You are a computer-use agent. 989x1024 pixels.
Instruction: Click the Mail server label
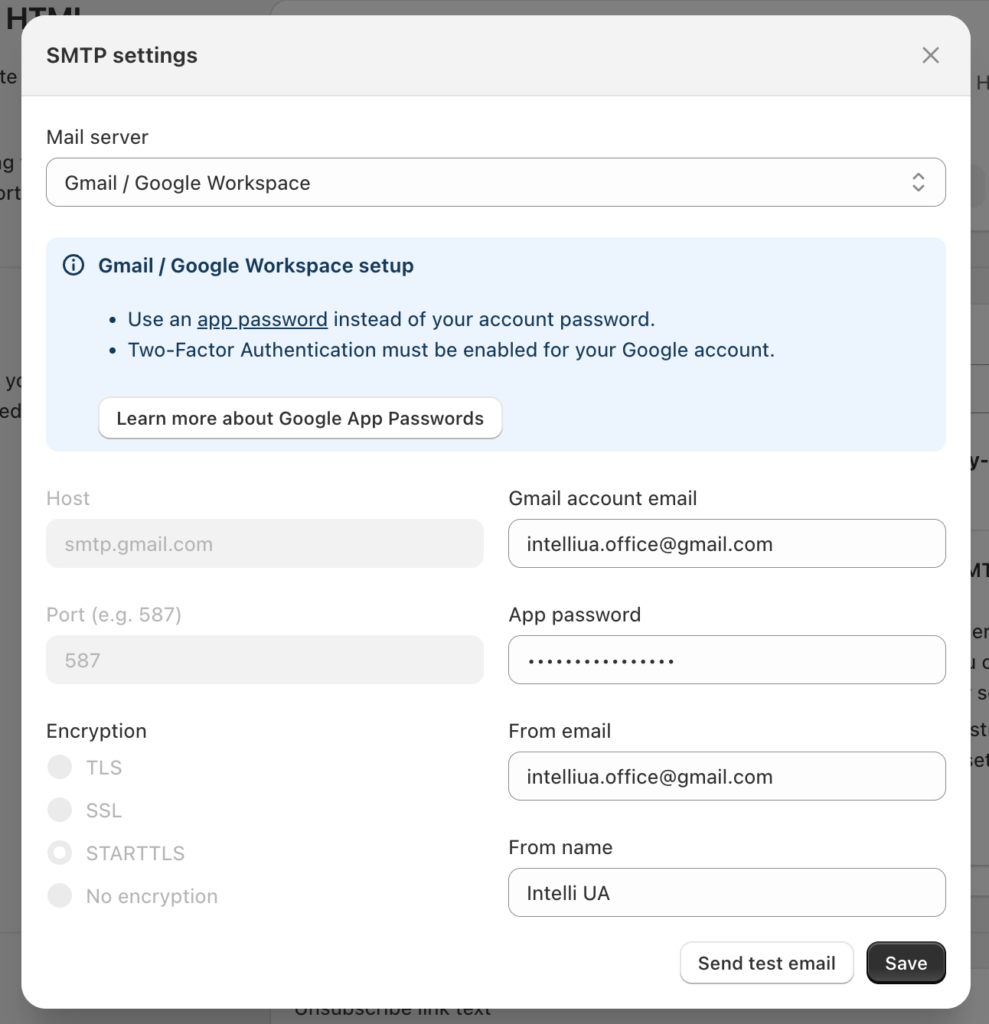(x=97, y=137)
